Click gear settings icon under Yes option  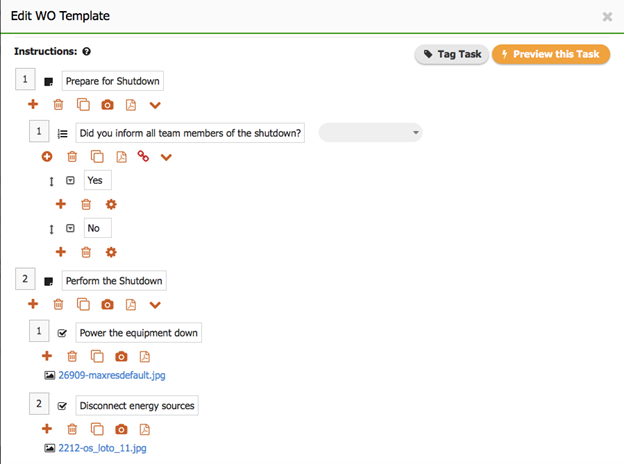coord(111,204)
